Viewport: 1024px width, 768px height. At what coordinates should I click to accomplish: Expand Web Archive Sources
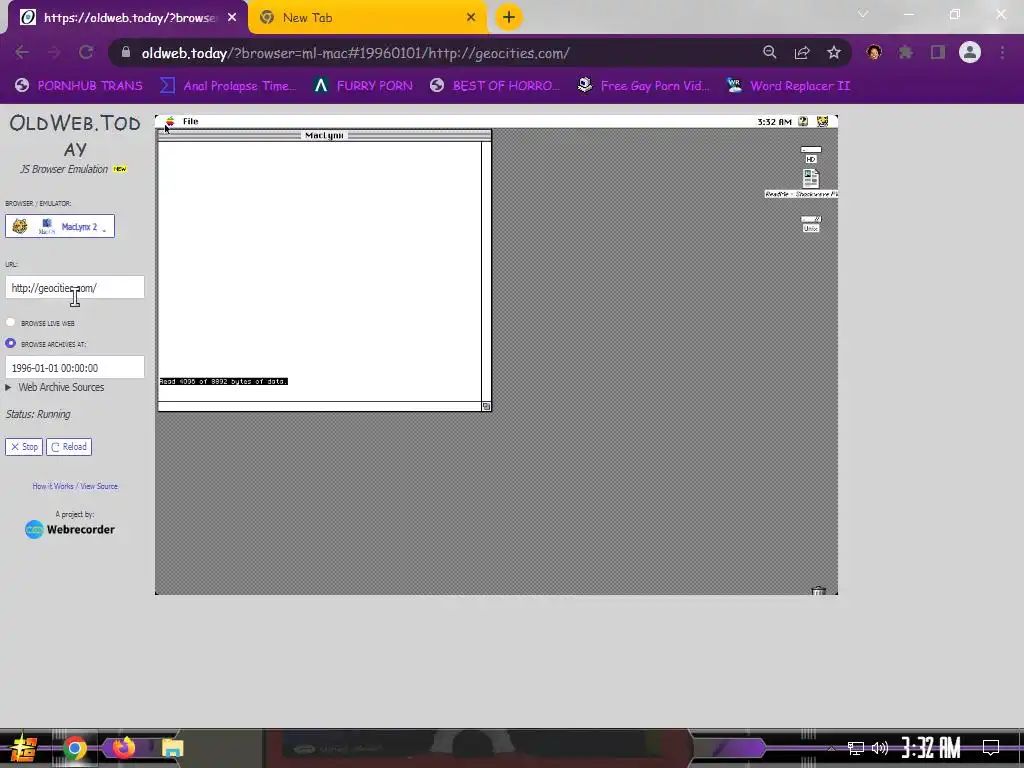[55, 387]
